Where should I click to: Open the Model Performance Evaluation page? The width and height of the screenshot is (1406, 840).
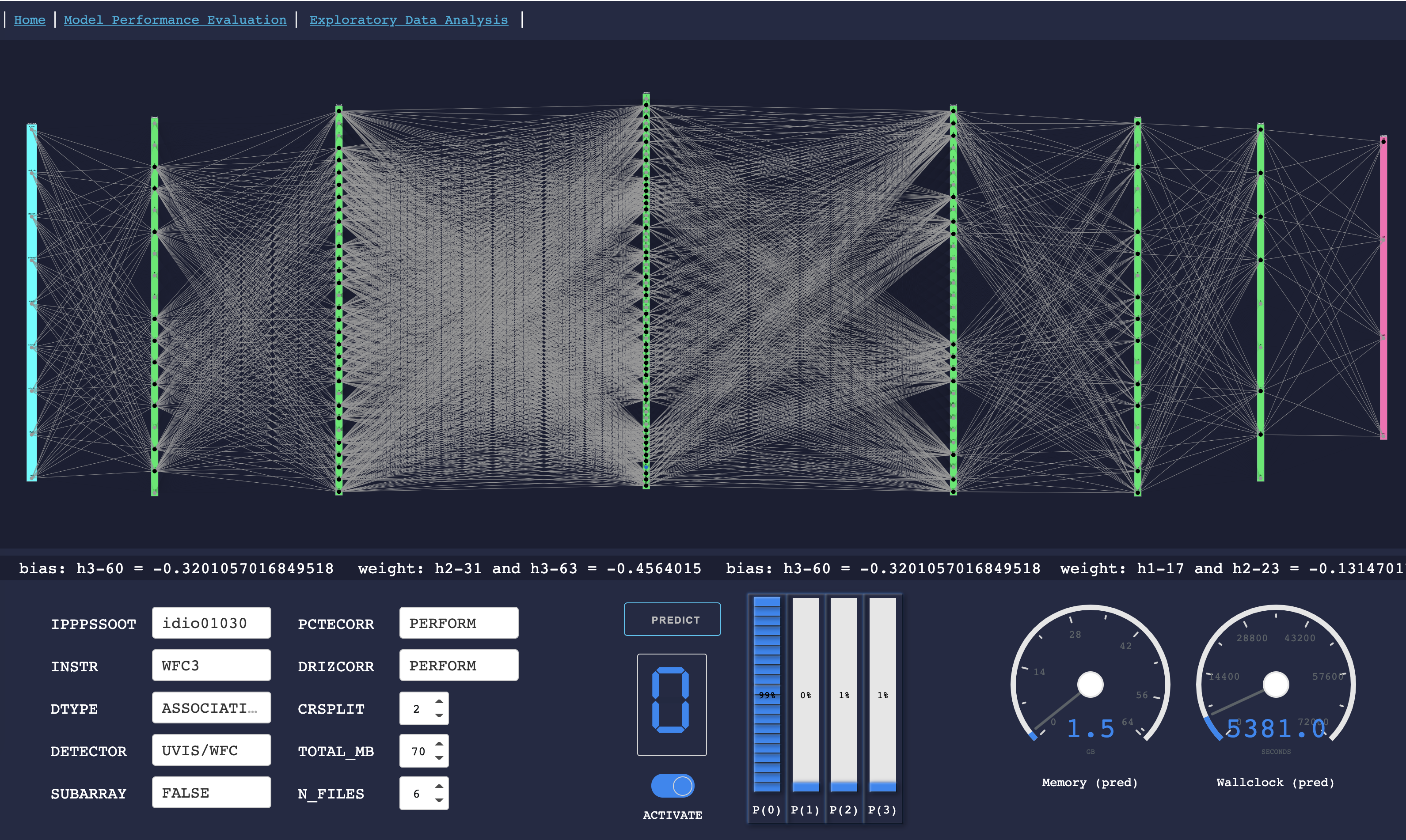pyautogui.click(x=175, y=20)
